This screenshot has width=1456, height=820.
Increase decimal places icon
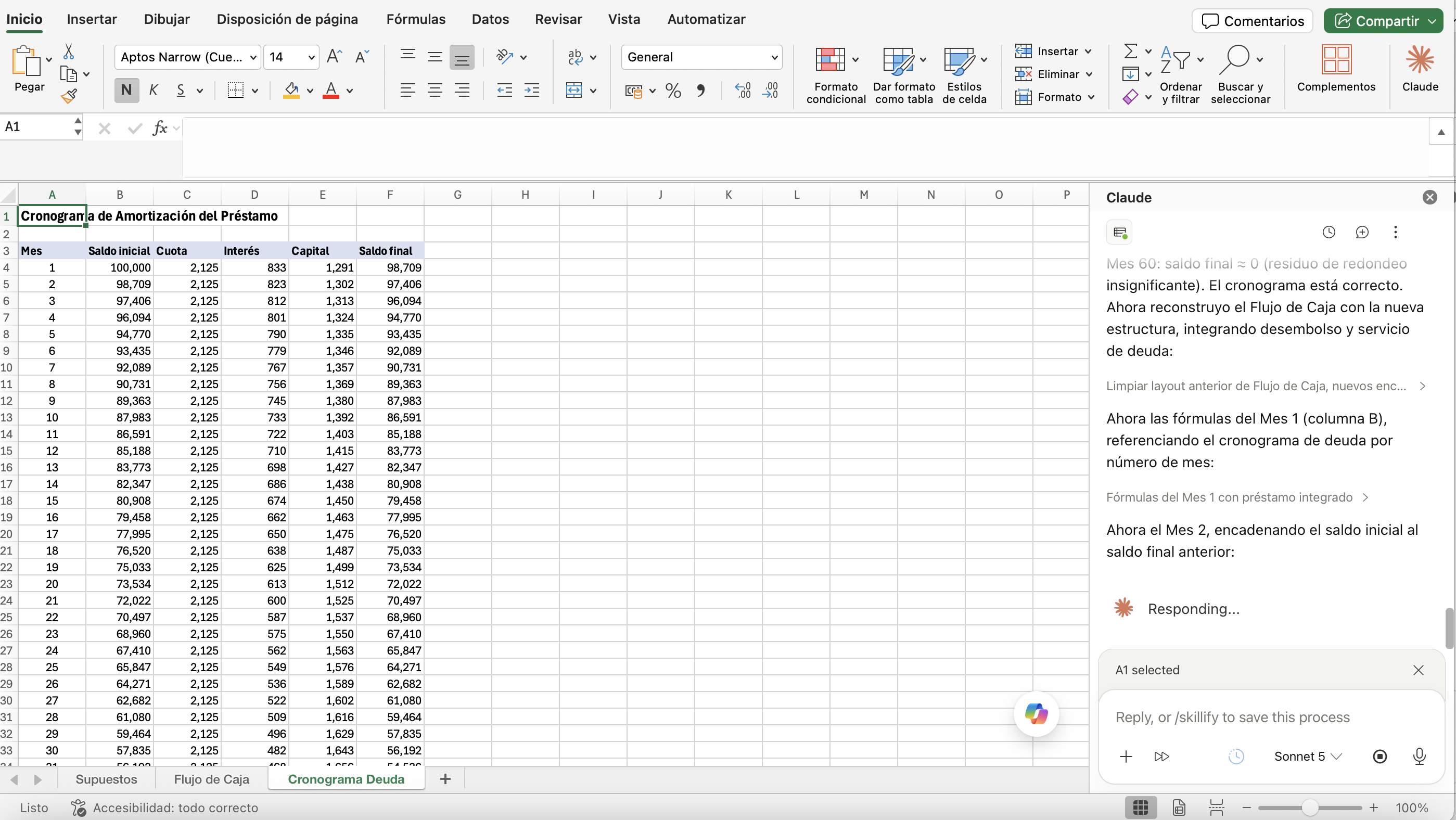click(x=742, y=91)
